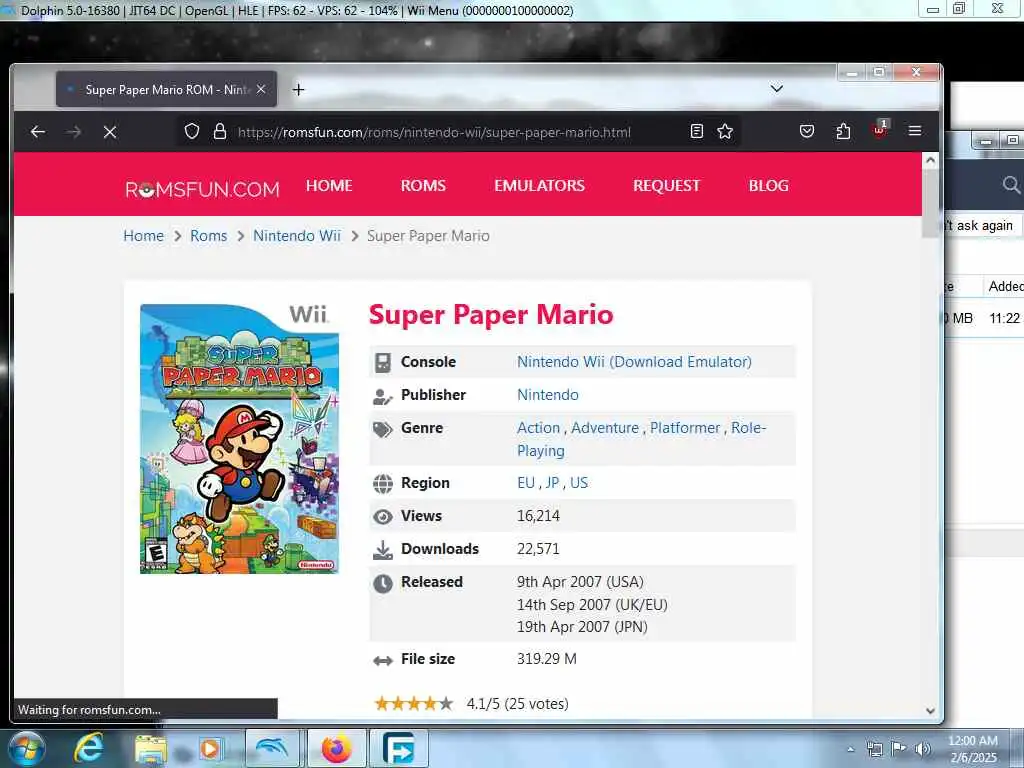Open the extensions puzzle icon
The width and height of the screenshot is (1024, 768).
843,131
